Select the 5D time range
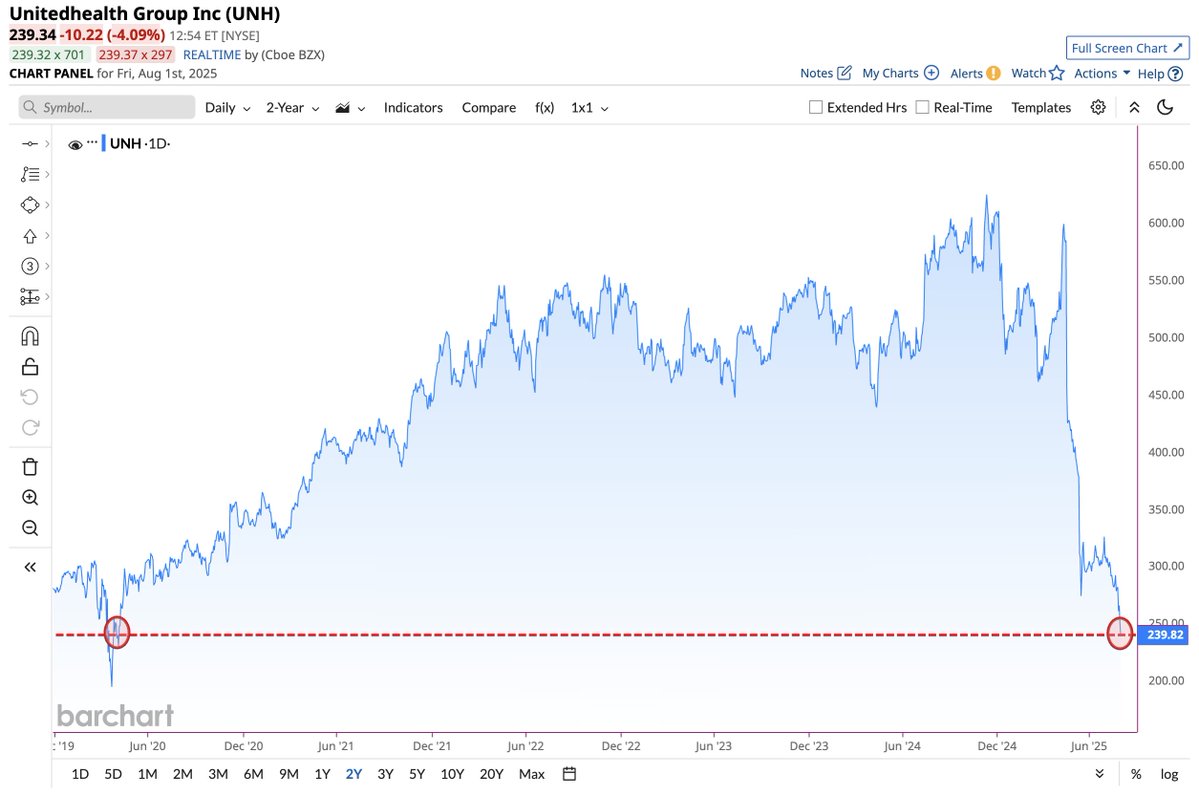1199x796 pixels. [113, 775]
